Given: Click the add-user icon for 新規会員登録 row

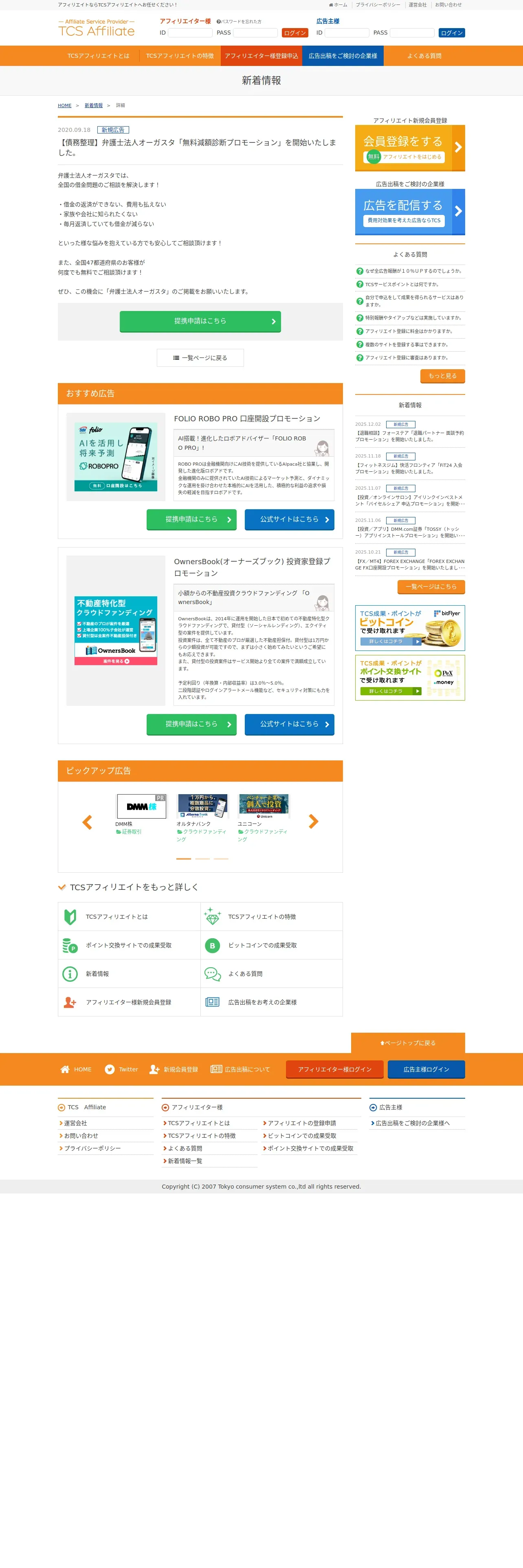Looking at the screenshot, I should click(x=70, y=1002).
